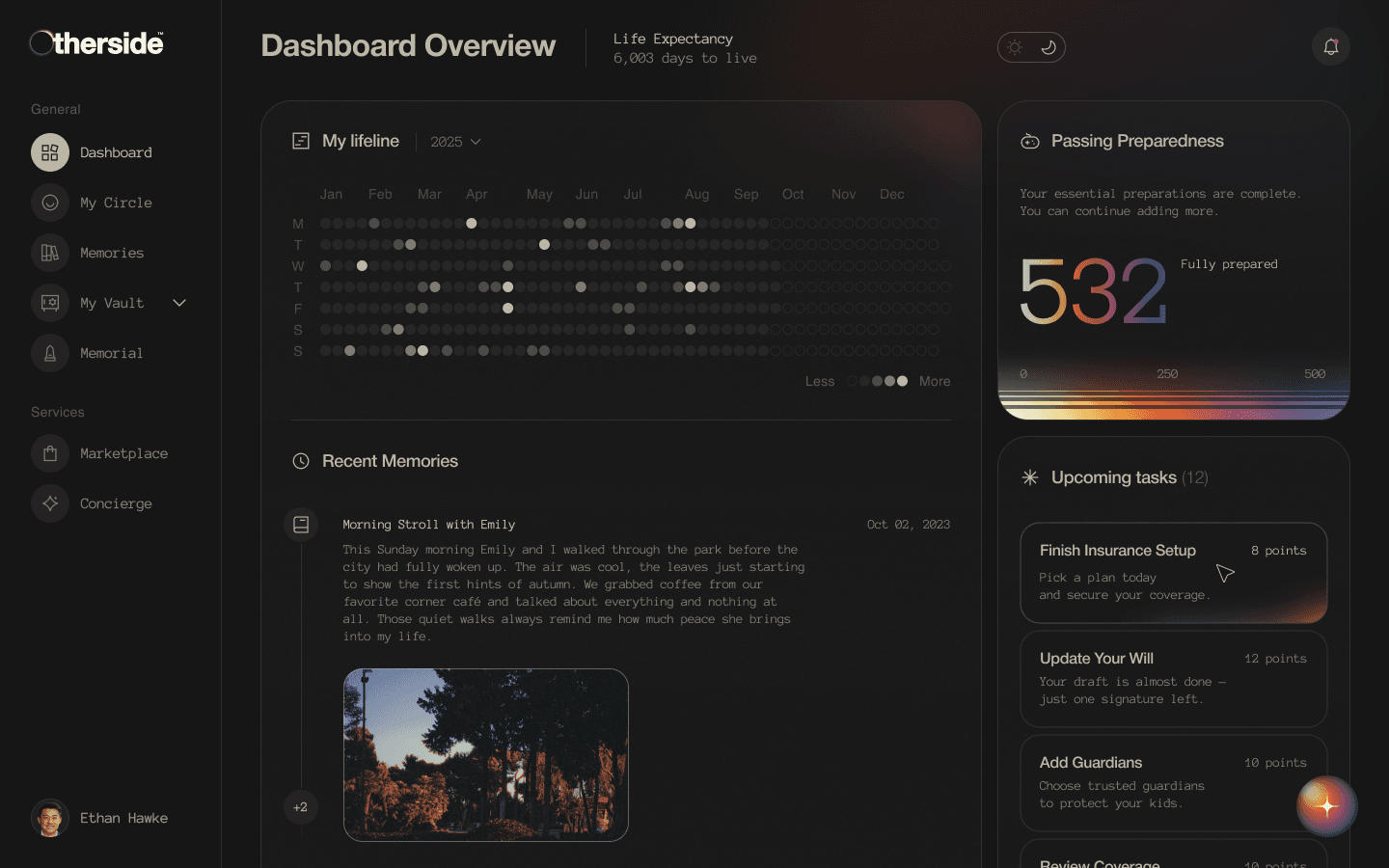
Task: Click the 532 preparedness score
Action: 1093,291
